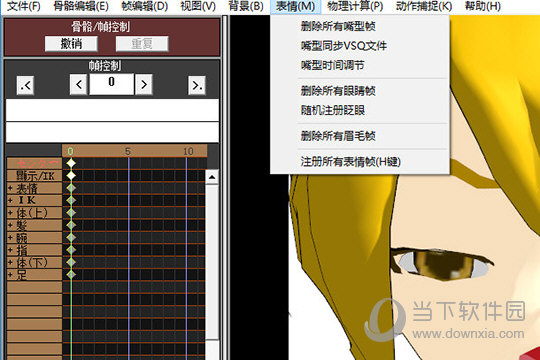Step forward one frame with > button
This screenshot has height=360, width=540.
(144, 84)
